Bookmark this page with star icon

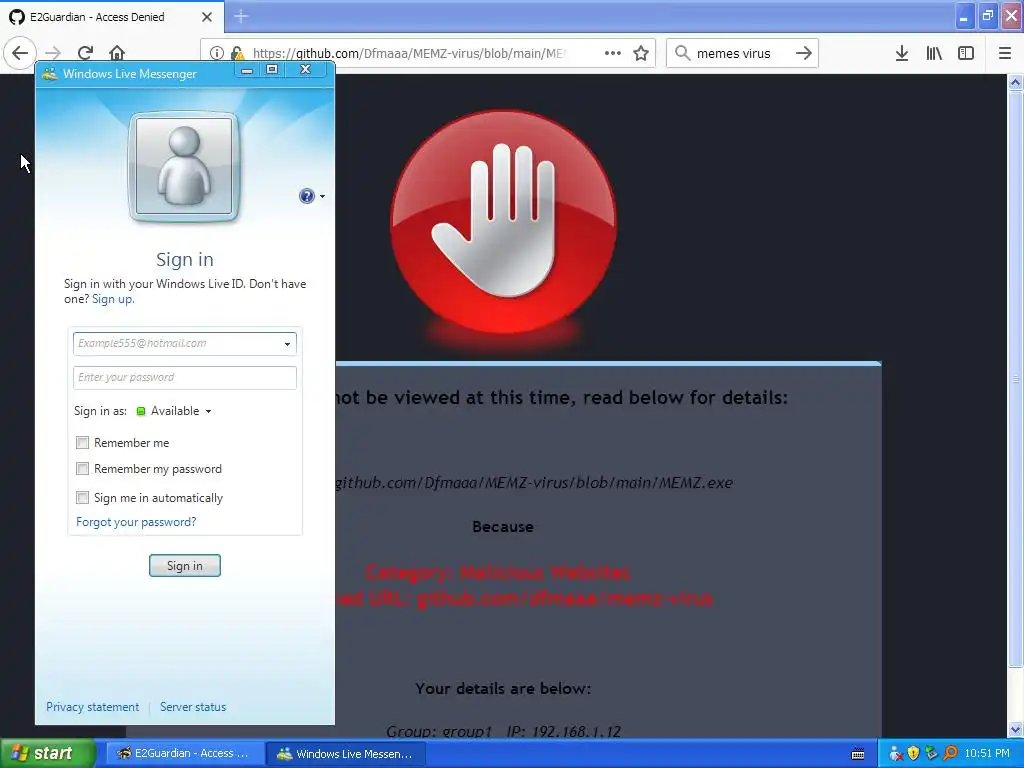(641, 53)
